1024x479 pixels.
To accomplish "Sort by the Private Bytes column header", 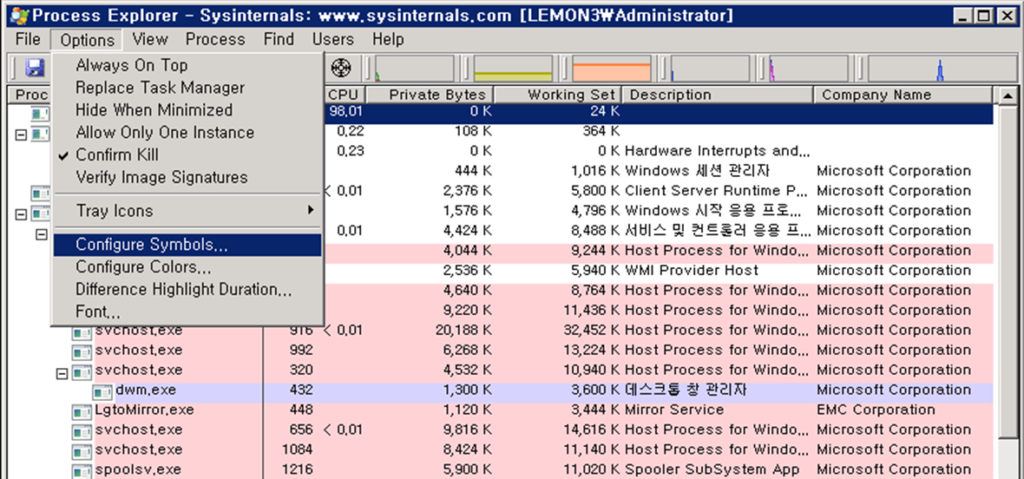I will tap(430, 95).
